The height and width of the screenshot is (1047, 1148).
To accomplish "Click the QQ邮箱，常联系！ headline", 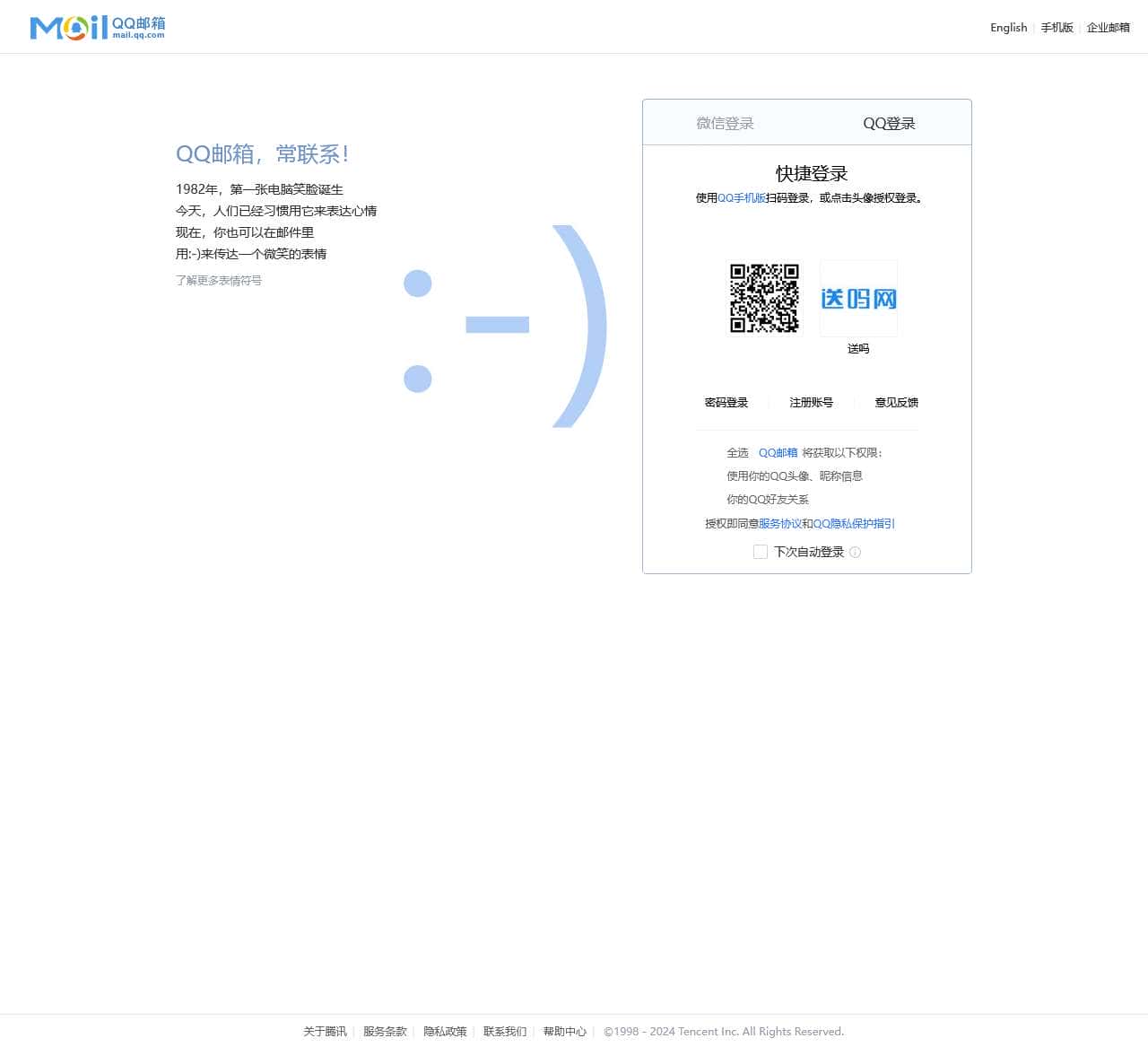I will [262, 154].
